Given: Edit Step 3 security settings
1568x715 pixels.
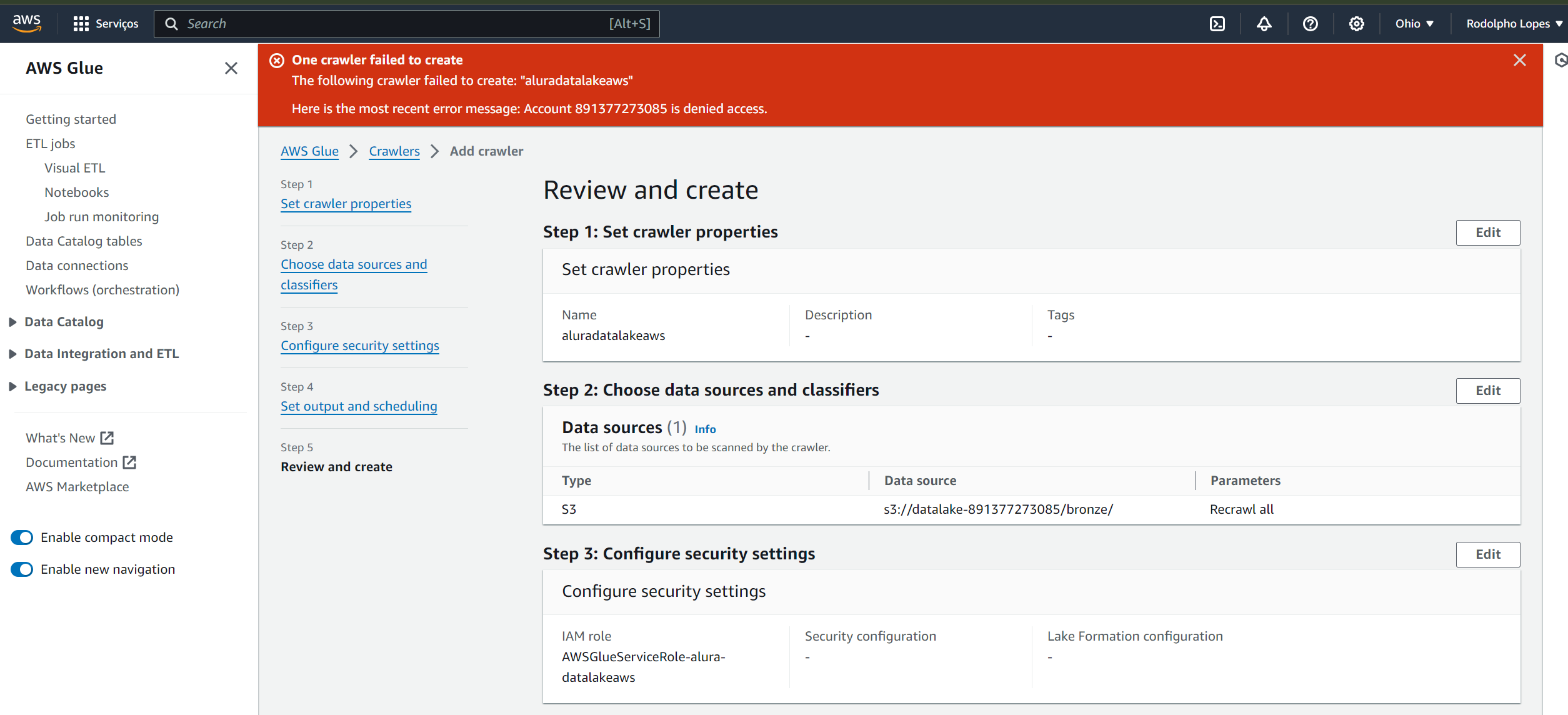Looking at the screenshot, I should [x=1487, y=554].
